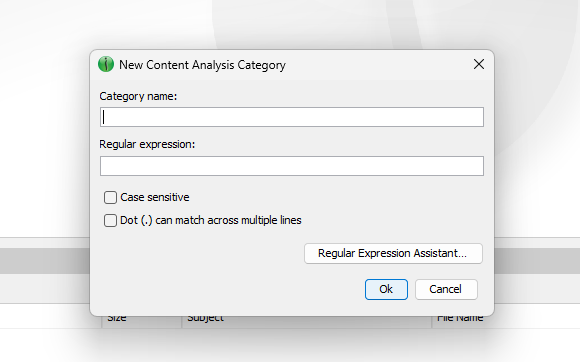
Task: Sort the list by the Size column
Action: [117, 318]
